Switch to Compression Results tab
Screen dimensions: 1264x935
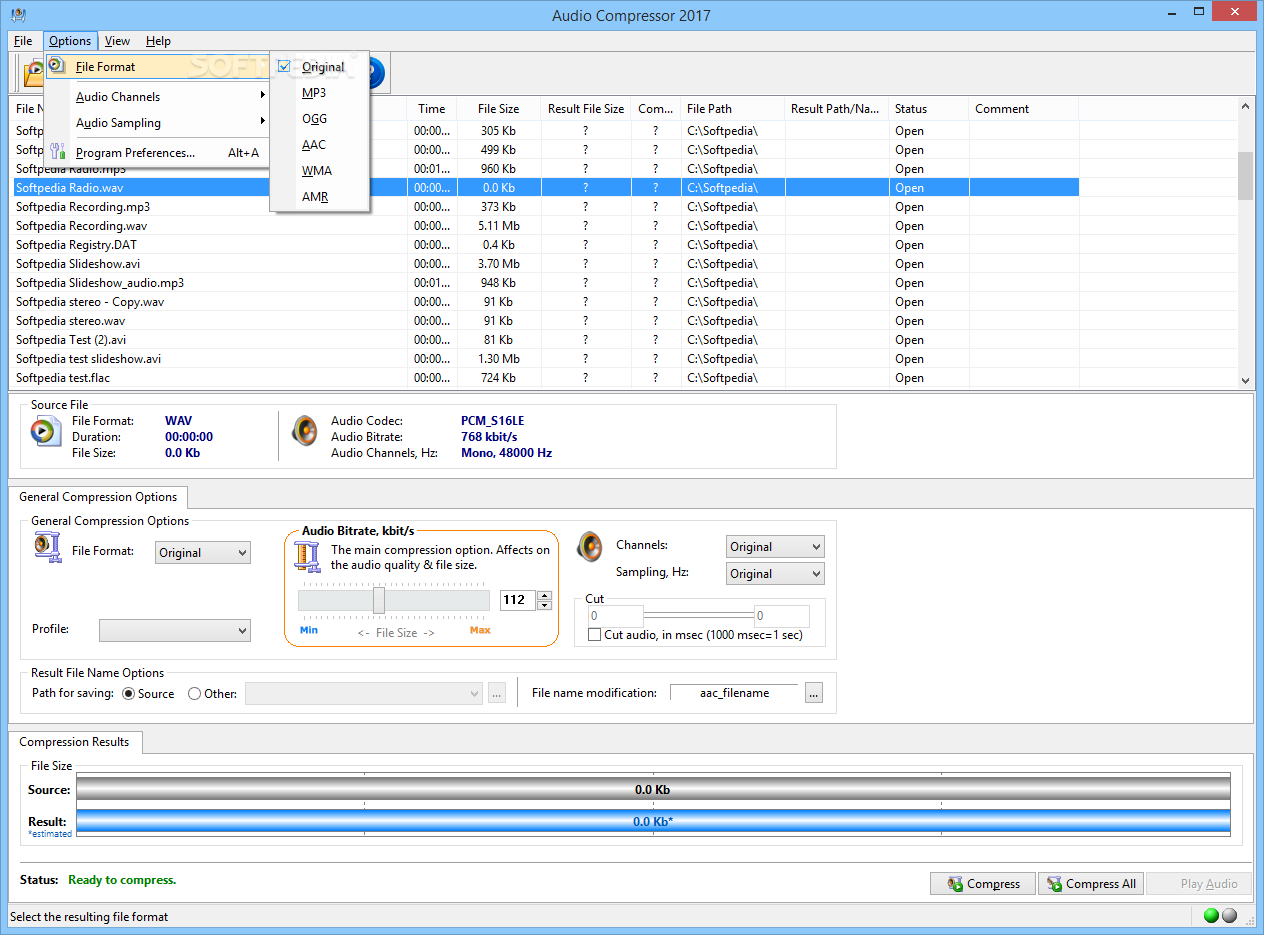pos(75,742)
